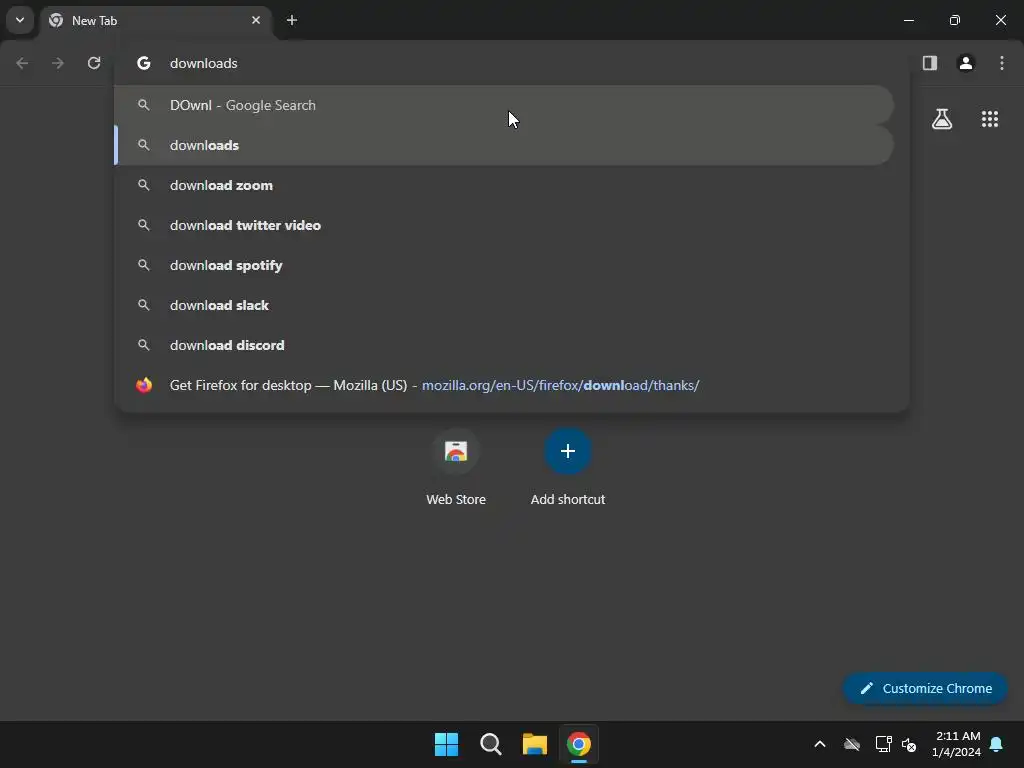
Task: Open the tab search dropdown arrow
Action: tap(20, 20)
